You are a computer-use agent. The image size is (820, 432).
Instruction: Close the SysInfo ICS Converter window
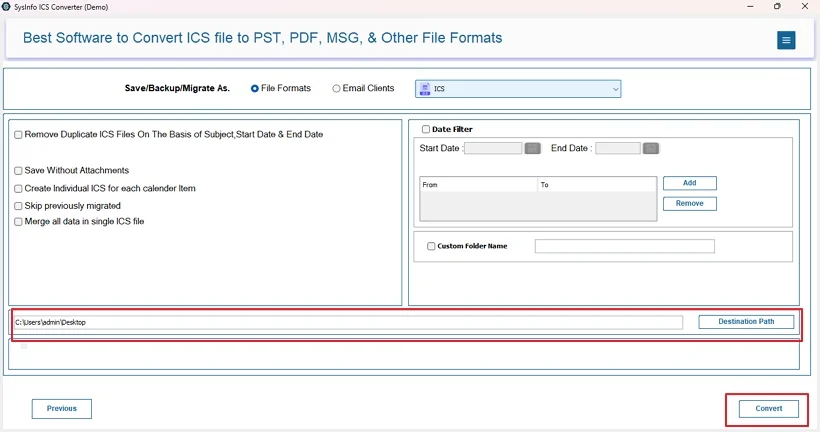pos(805,6)
